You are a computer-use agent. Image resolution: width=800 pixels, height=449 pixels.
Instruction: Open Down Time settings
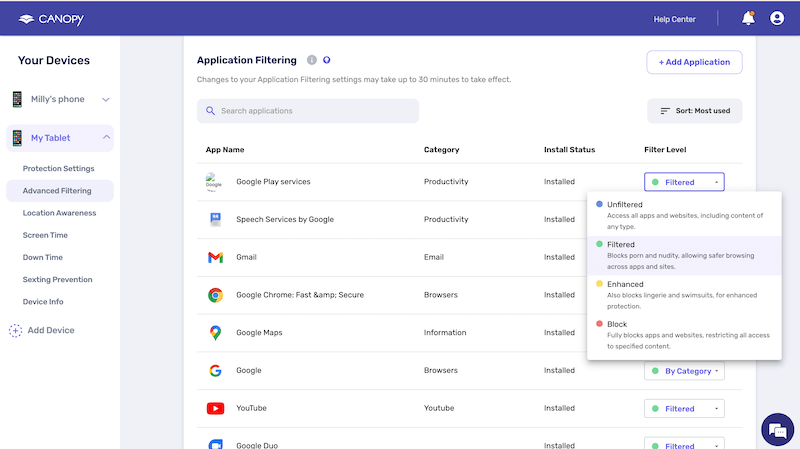[43, 257]
